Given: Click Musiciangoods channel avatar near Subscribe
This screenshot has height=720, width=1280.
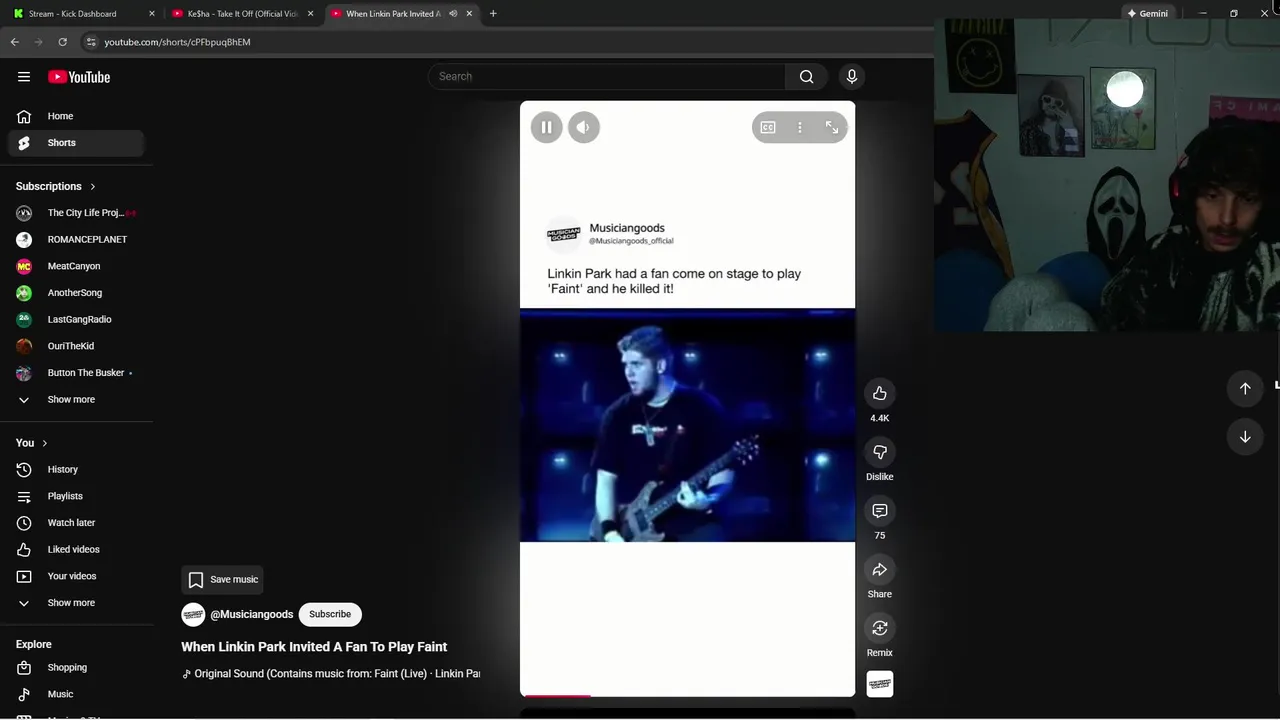Looking at the screenshot, I should click(193, 614).
